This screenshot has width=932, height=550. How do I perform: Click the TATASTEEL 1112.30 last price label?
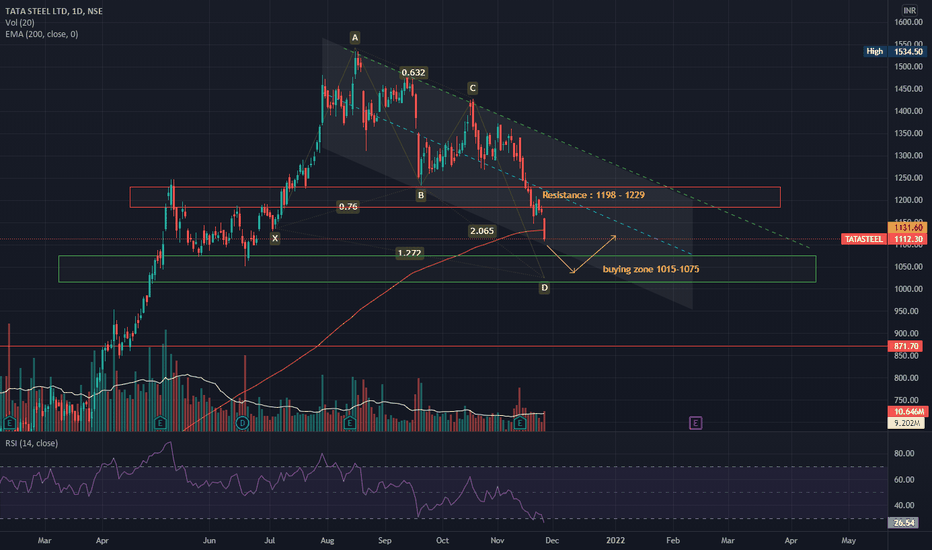pos(884,239)
